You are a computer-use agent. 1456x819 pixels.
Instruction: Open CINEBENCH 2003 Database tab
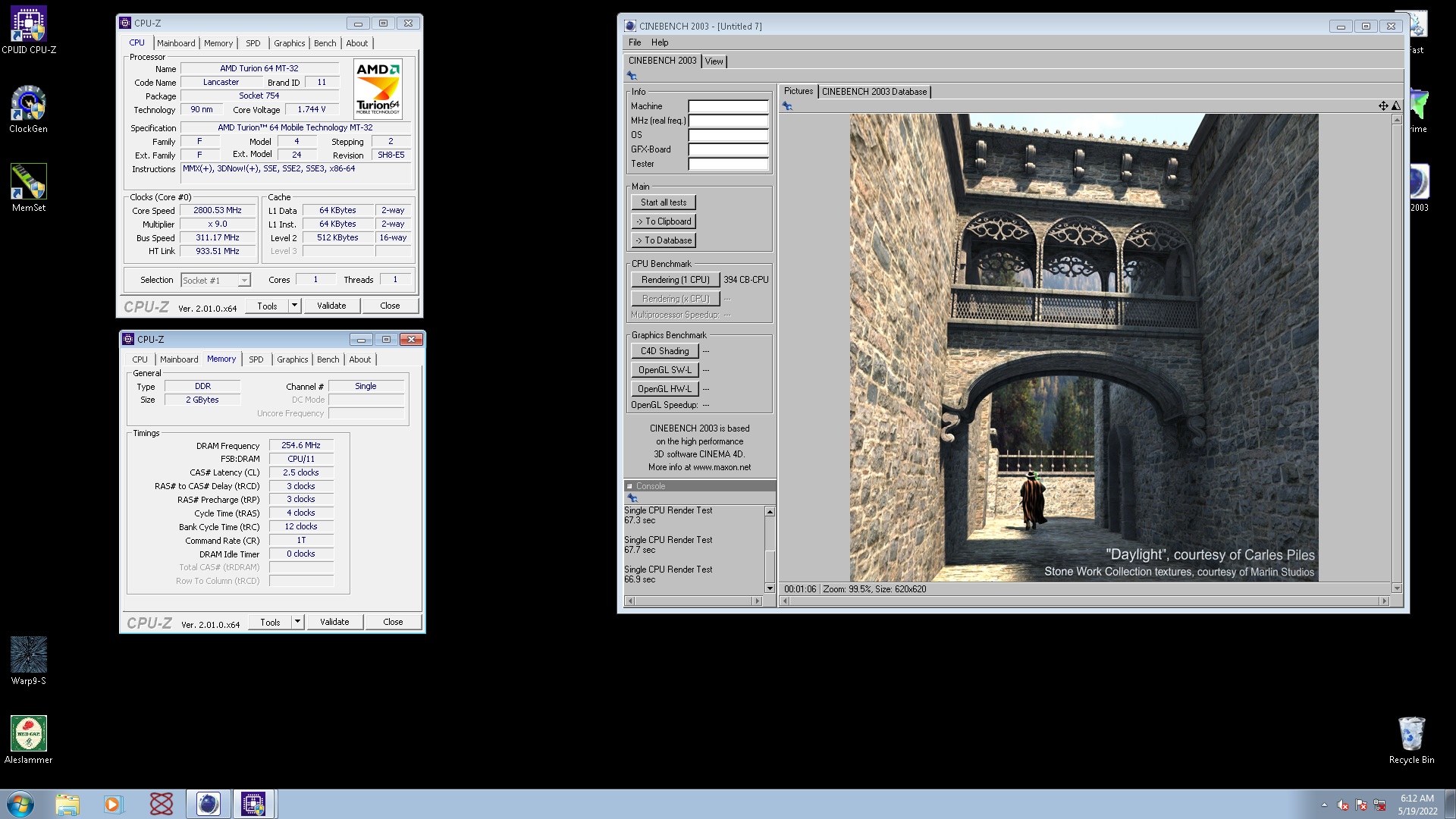click(874, 92)
